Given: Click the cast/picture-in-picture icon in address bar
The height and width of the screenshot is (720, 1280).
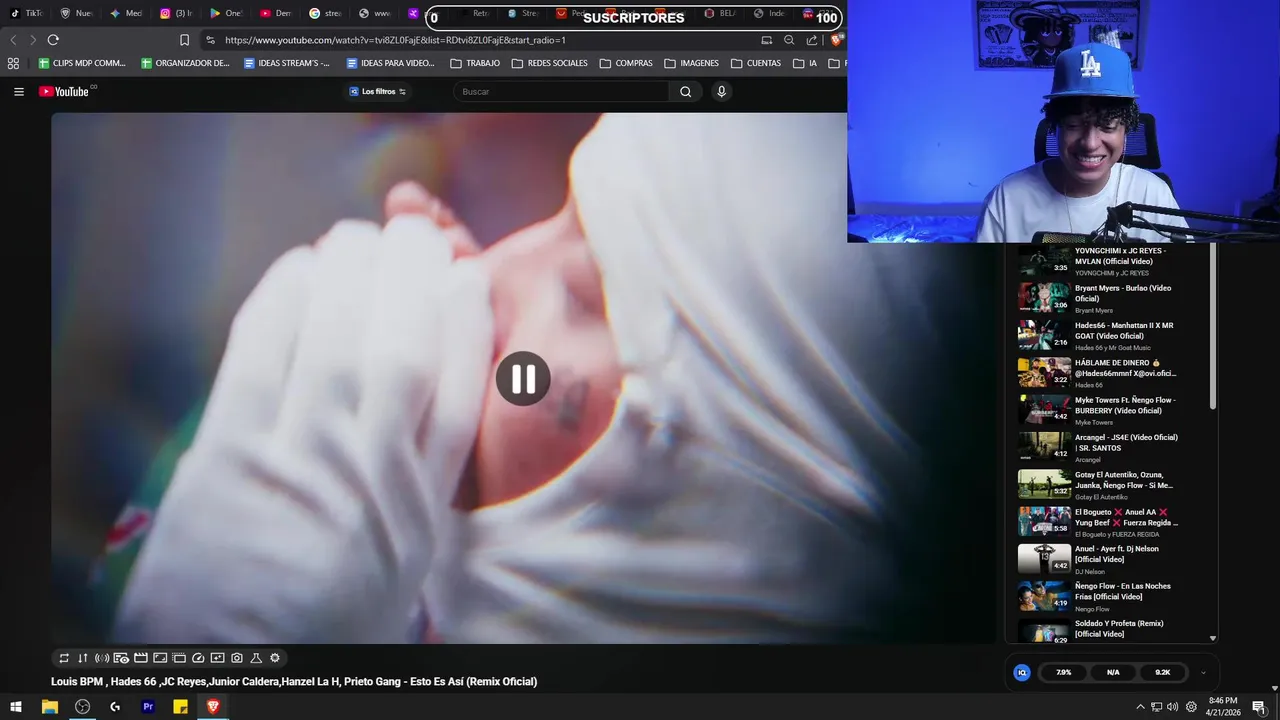Looking at the screenshot, I should pyautogui.click(x=767, y=40).
